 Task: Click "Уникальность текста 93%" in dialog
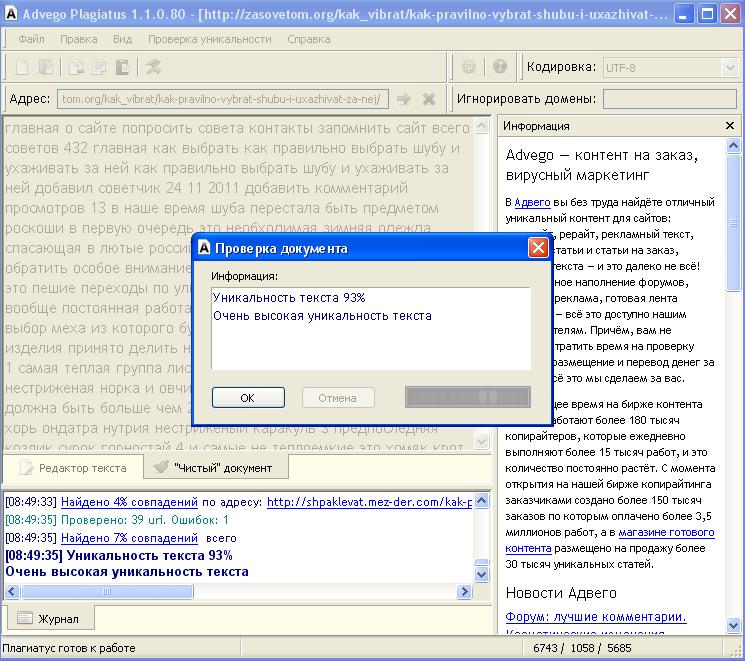[289, 297]
